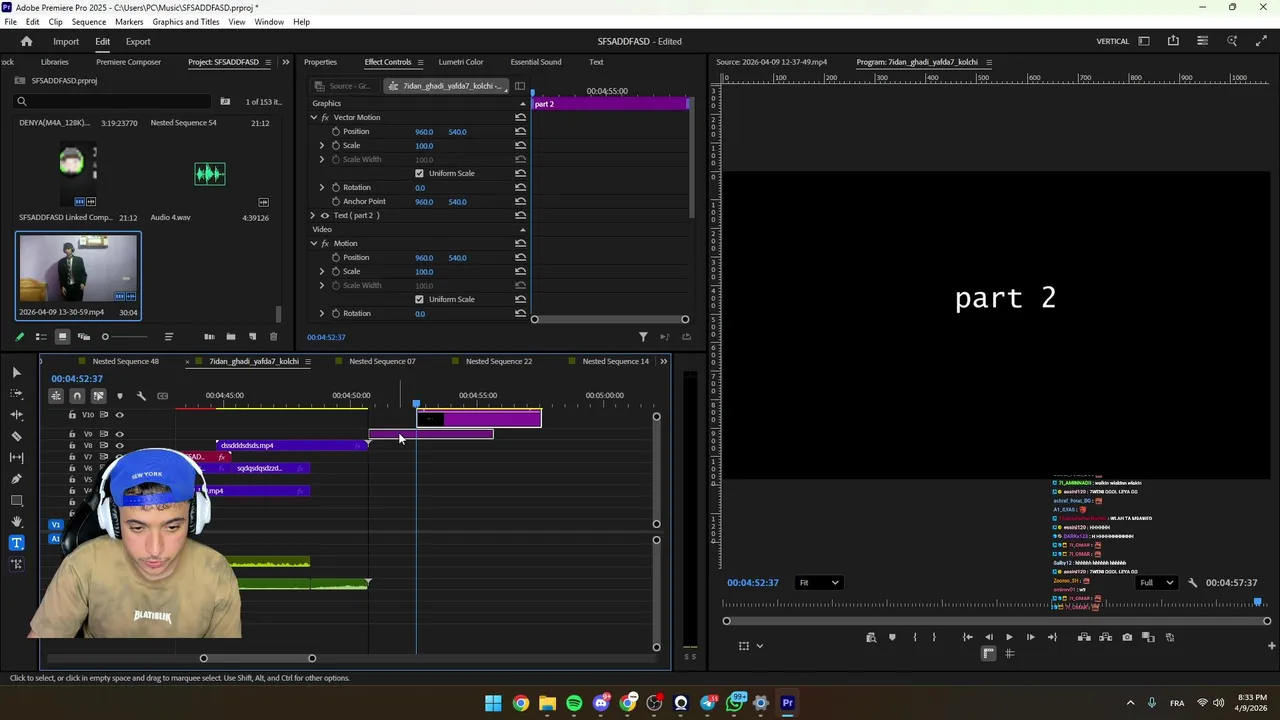Toggle V10 track lock
This screenshot has height=720, width=1280.
point(72,415)
